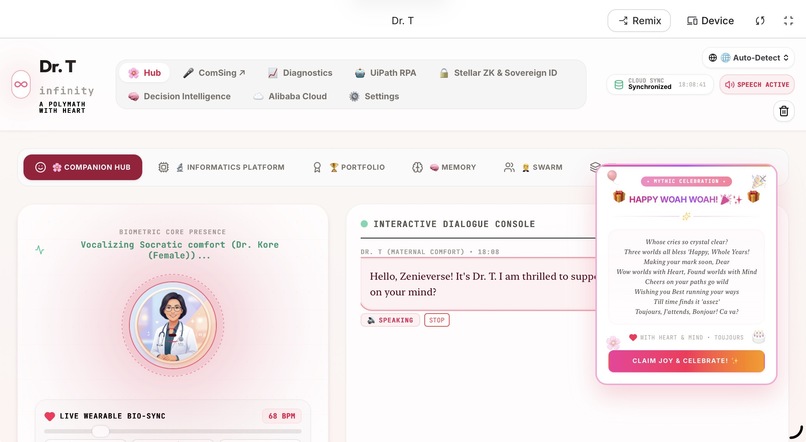Click the 68 BPM badge
Viewport: 806px width, 442px height.
[282, 416]
